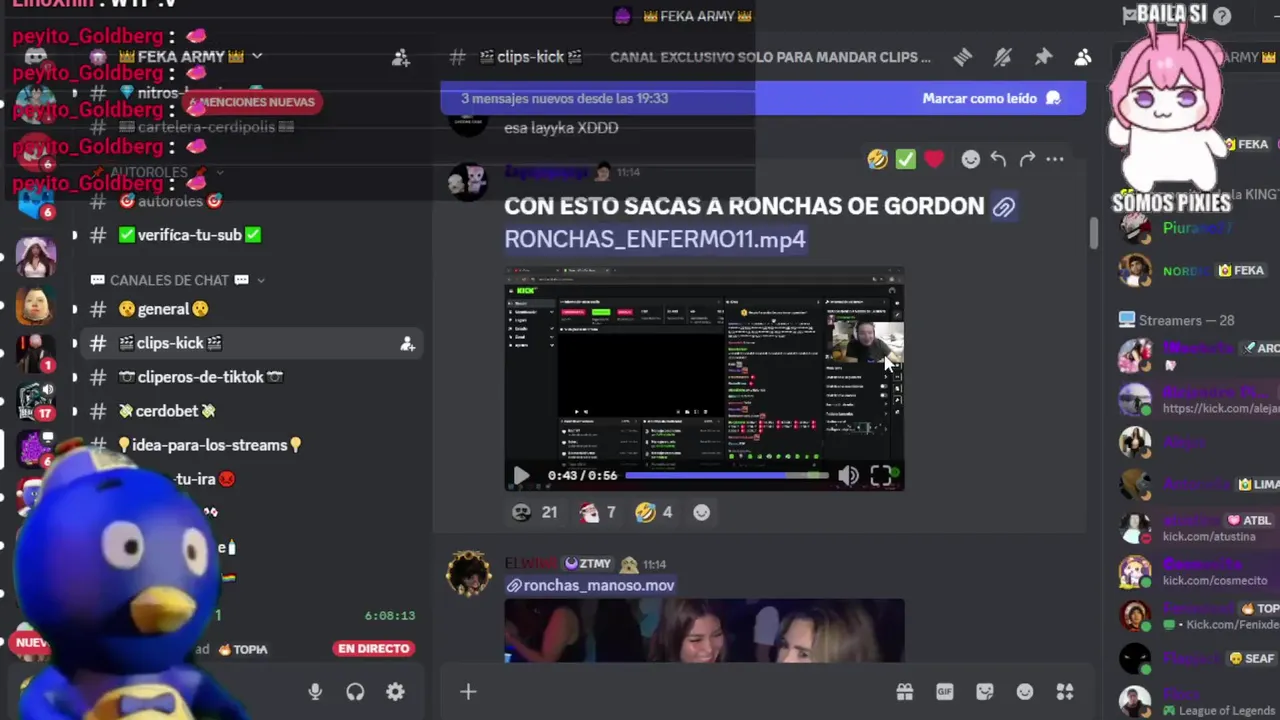This screenshot has height=720, width=1280.
Task: Open the ronchas_manoso video thumbnail
Action: 704,630
